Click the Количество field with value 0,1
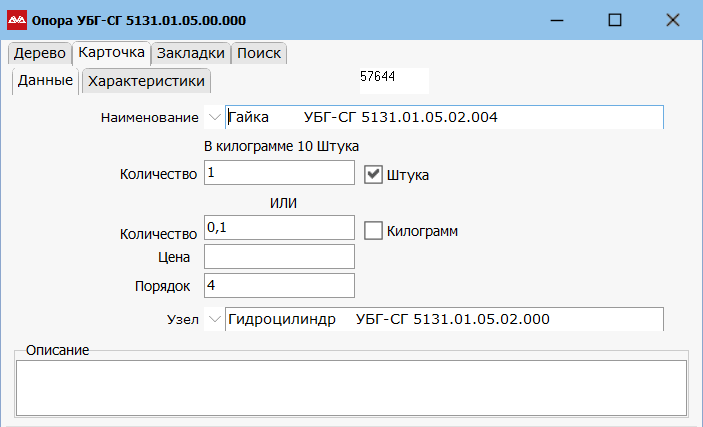This screenshot has width=703, height=427. pos(279,229)
